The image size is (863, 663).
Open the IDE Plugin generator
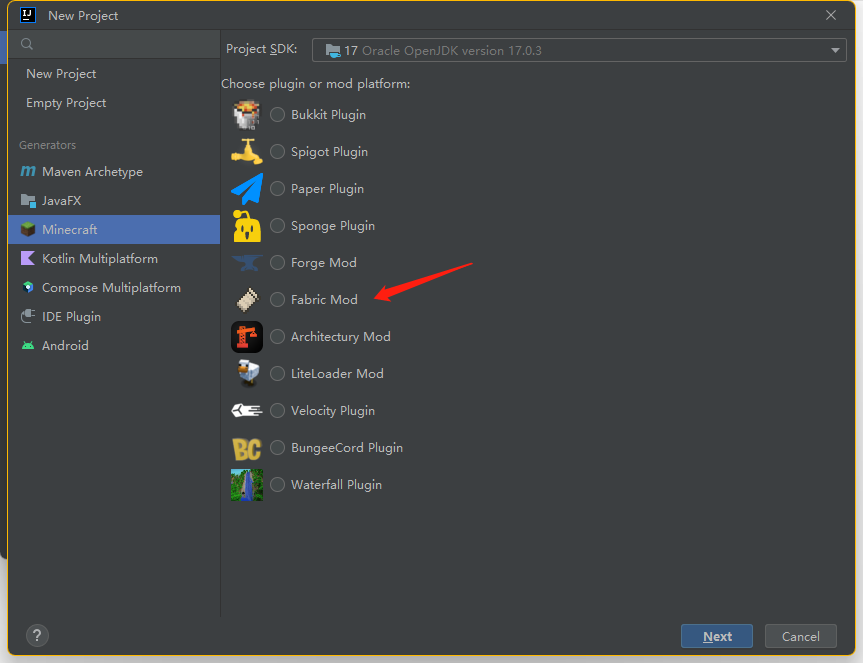[x=114, y=317]
